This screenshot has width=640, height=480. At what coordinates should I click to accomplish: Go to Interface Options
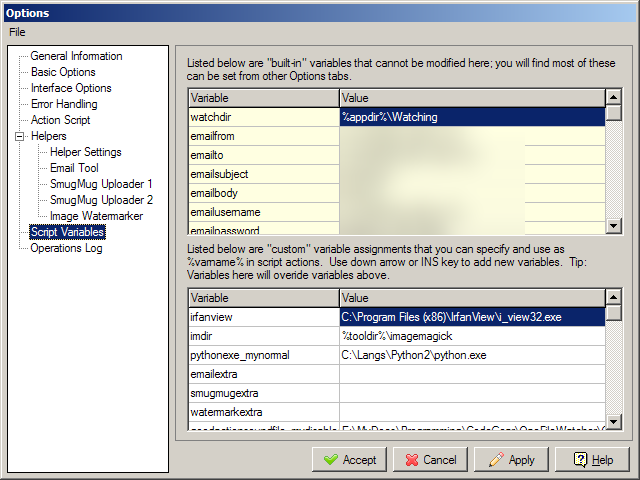tap(71, 88)
